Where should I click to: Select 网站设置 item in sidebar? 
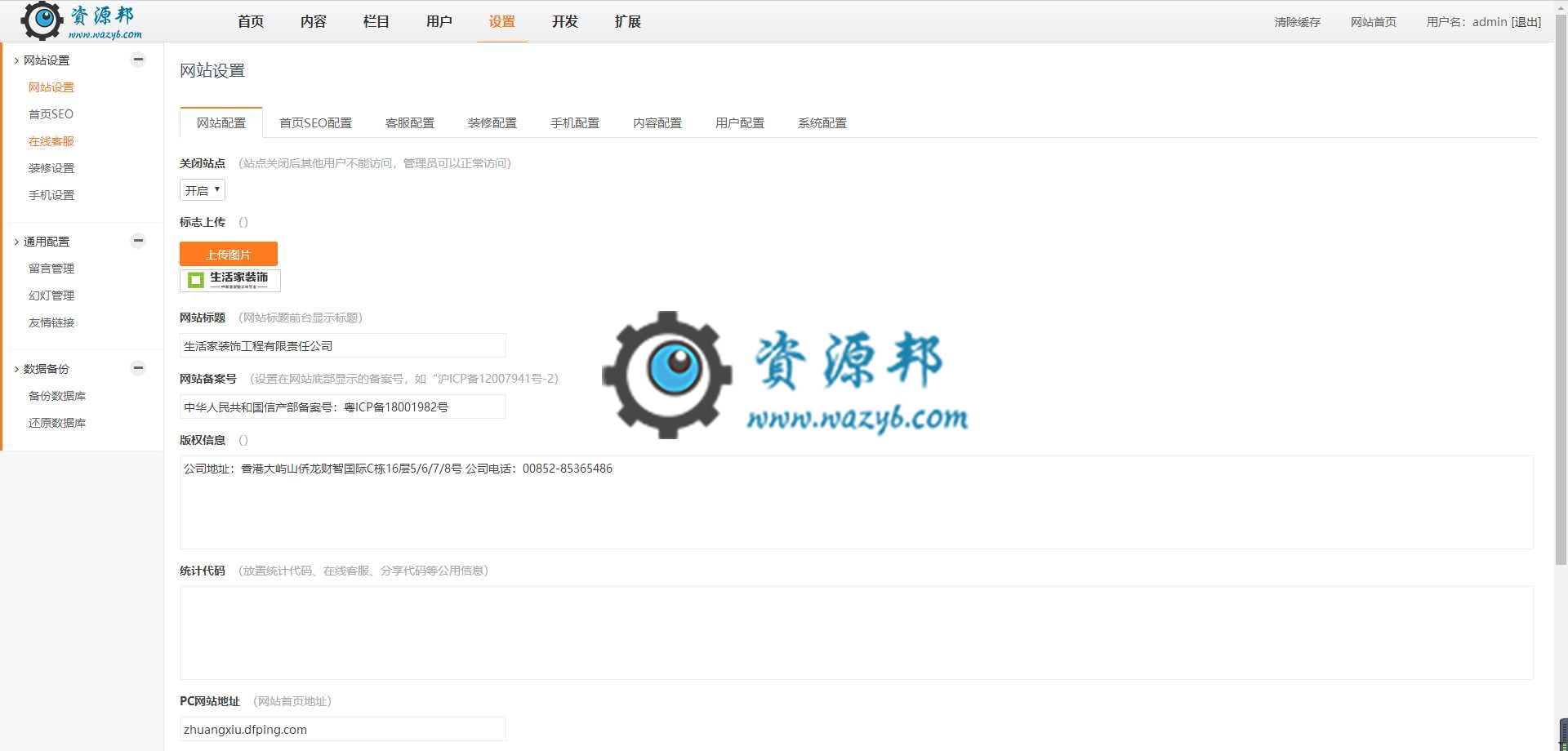pyautogui.click(x=51, y=87)
